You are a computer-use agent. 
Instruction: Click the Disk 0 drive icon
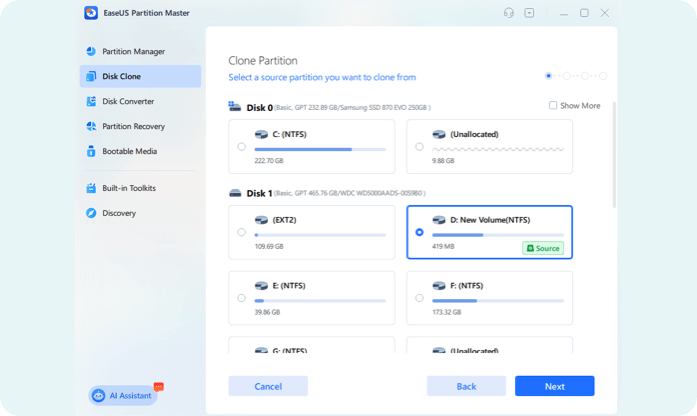click(235, 106)
